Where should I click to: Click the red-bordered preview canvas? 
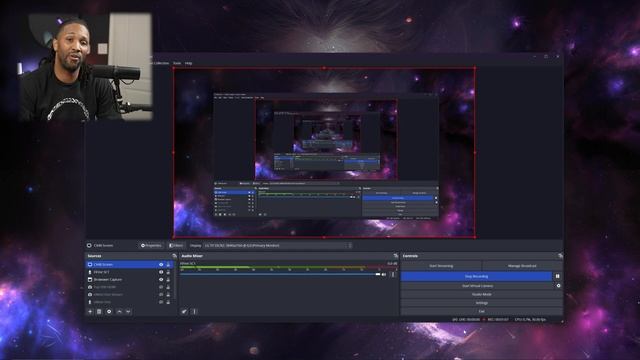pos(324,152)
